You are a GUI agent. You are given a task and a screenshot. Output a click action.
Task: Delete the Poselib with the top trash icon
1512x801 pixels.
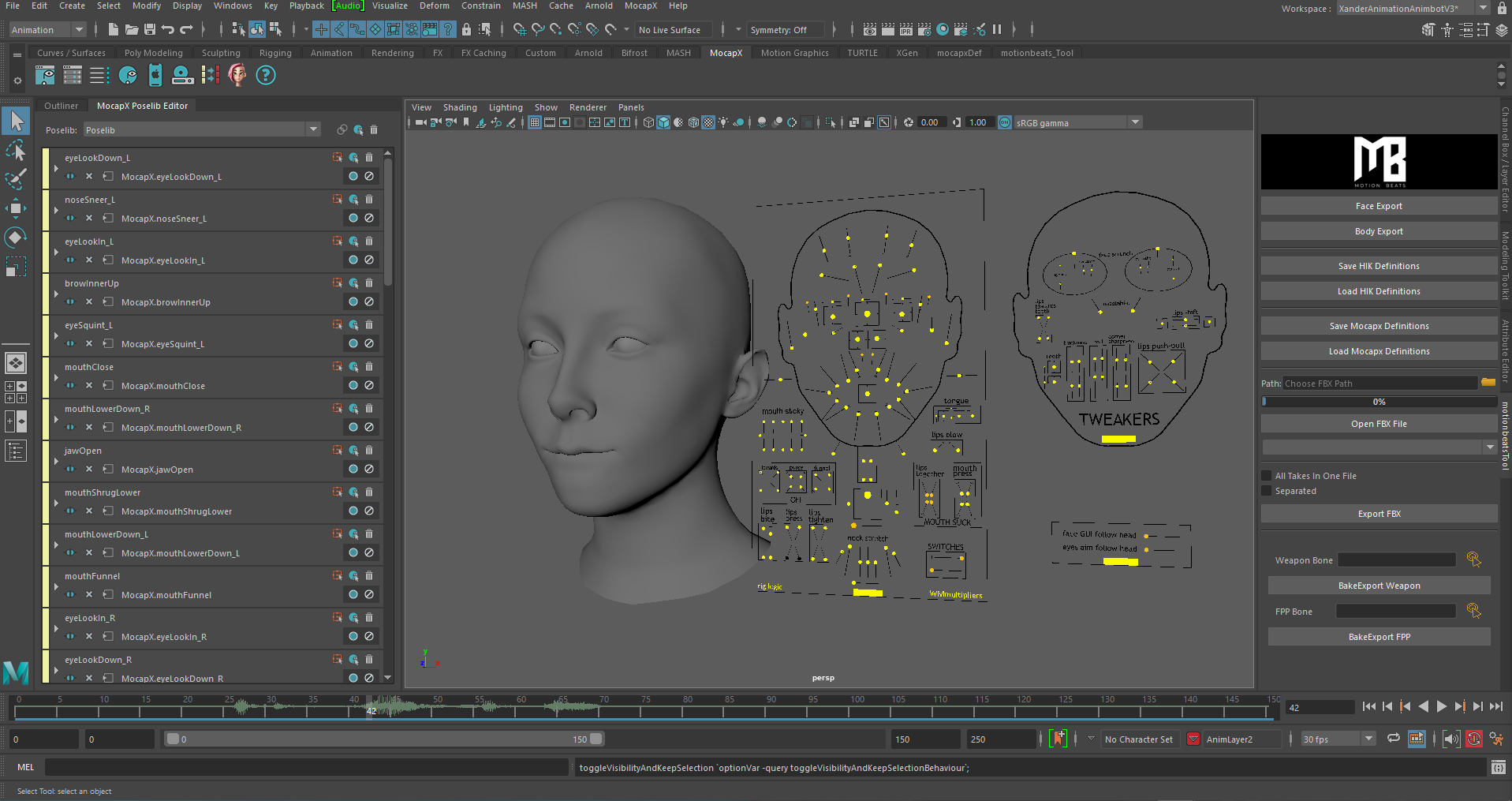coord(374,129)
